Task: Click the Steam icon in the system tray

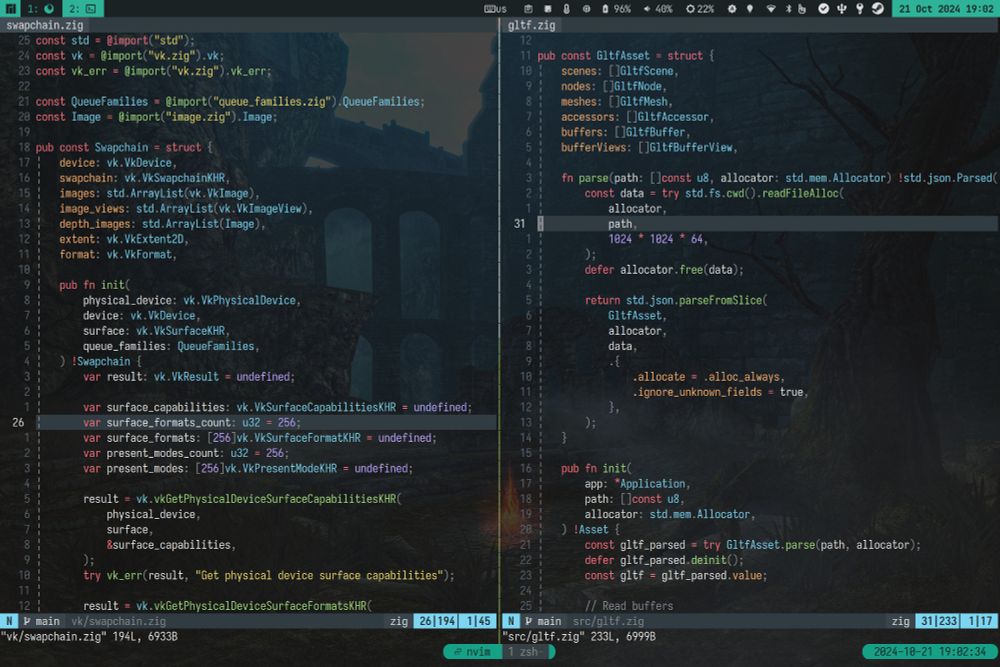Action: point(877,7)
